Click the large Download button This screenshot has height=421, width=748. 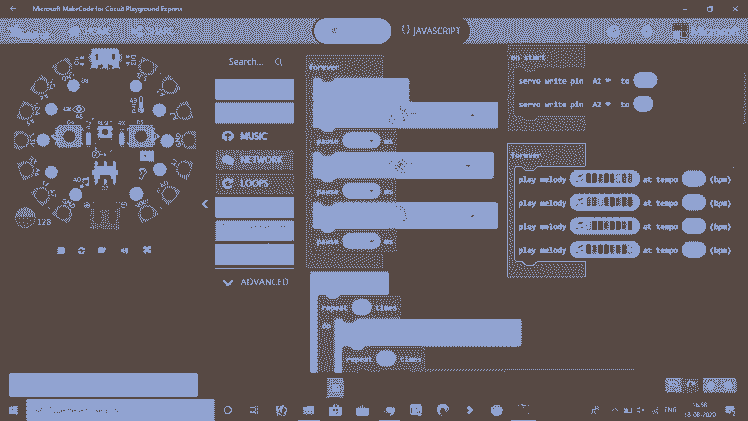click(104, 385)
